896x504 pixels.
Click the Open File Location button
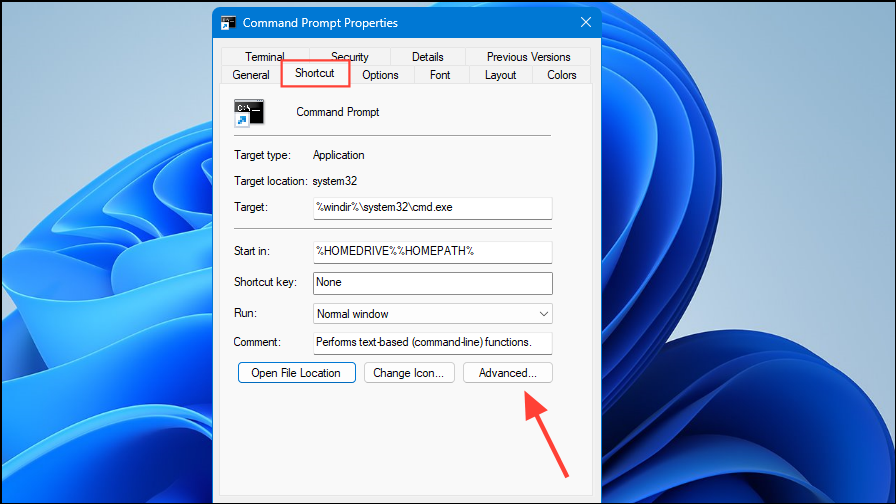(x=297, y=373)
